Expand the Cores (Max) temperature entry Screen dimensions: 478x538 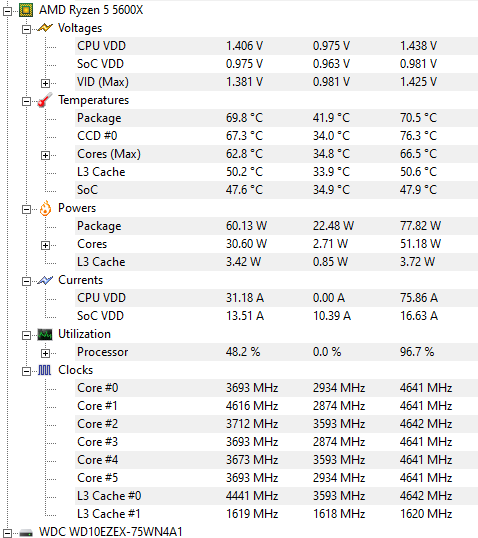pyautogui.click(x=45, y=155)
